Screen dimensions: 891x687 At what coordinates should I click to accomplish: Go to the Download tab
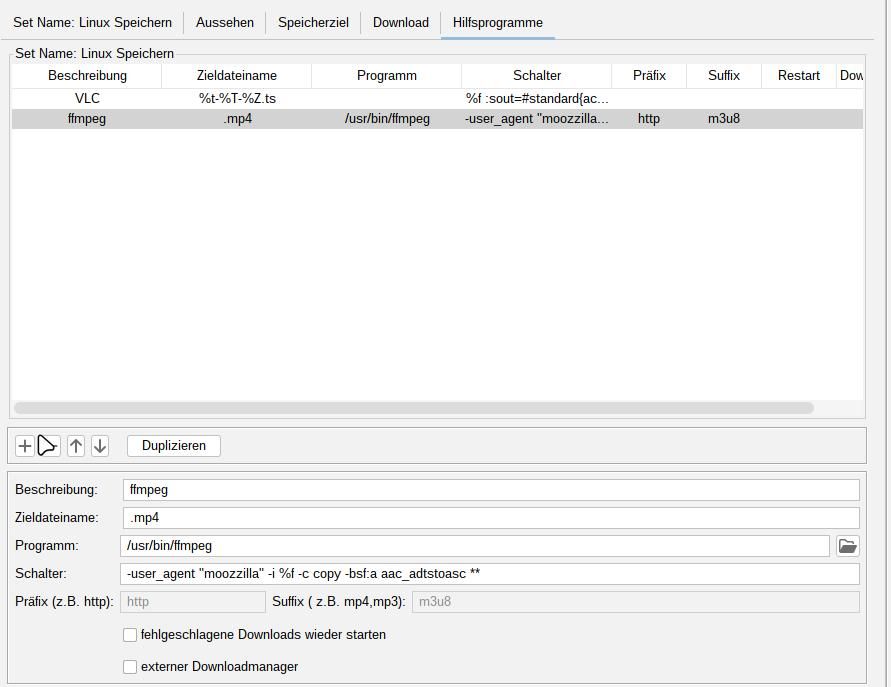pyautogui.click(x=401, y=23)
